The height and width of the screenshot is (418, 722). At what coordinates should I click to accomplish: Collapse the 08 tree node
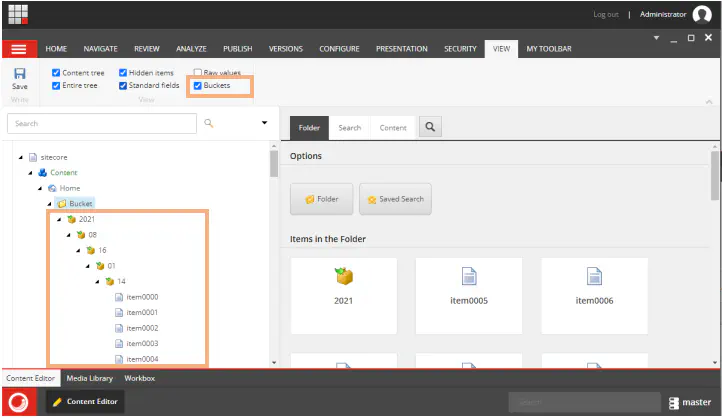pyautogui.click(x=69, y=235)
